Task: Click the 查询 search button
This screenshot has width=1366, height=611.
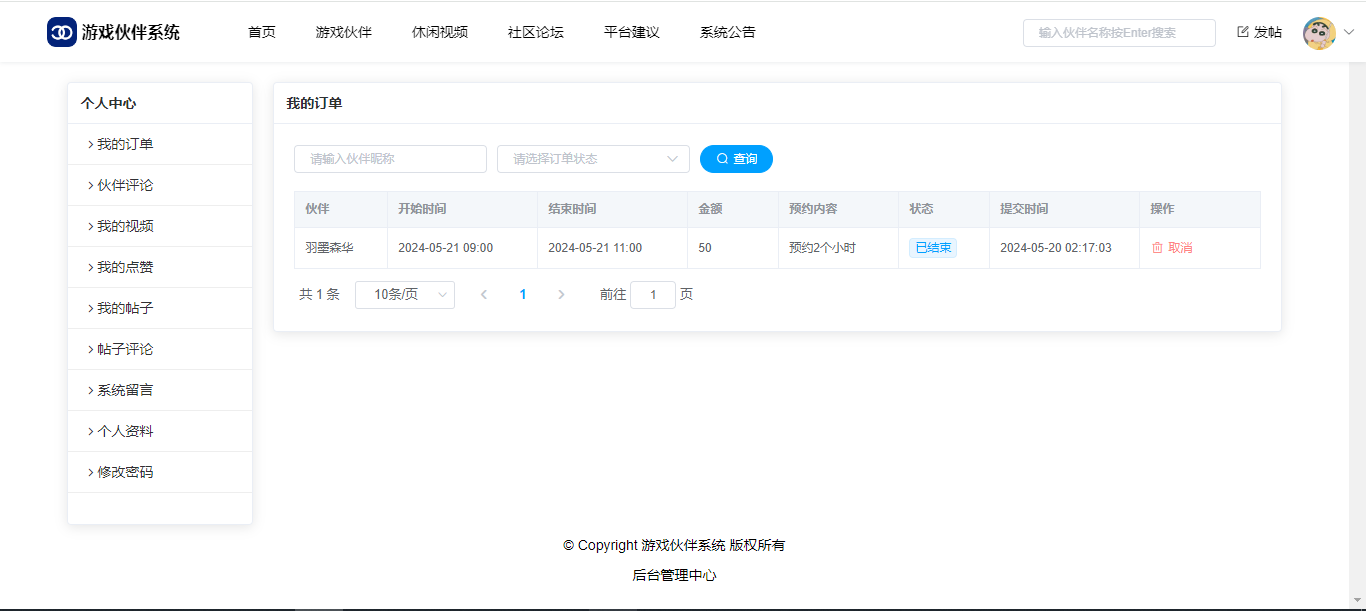Action: pyautogui.click(x=736, y=159)
